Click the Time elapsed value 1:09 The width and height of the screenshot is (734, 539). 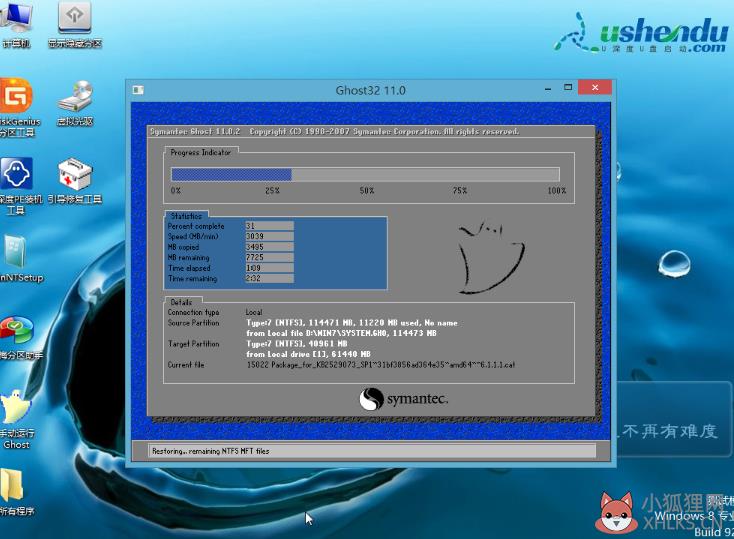[x=269, y=268]
